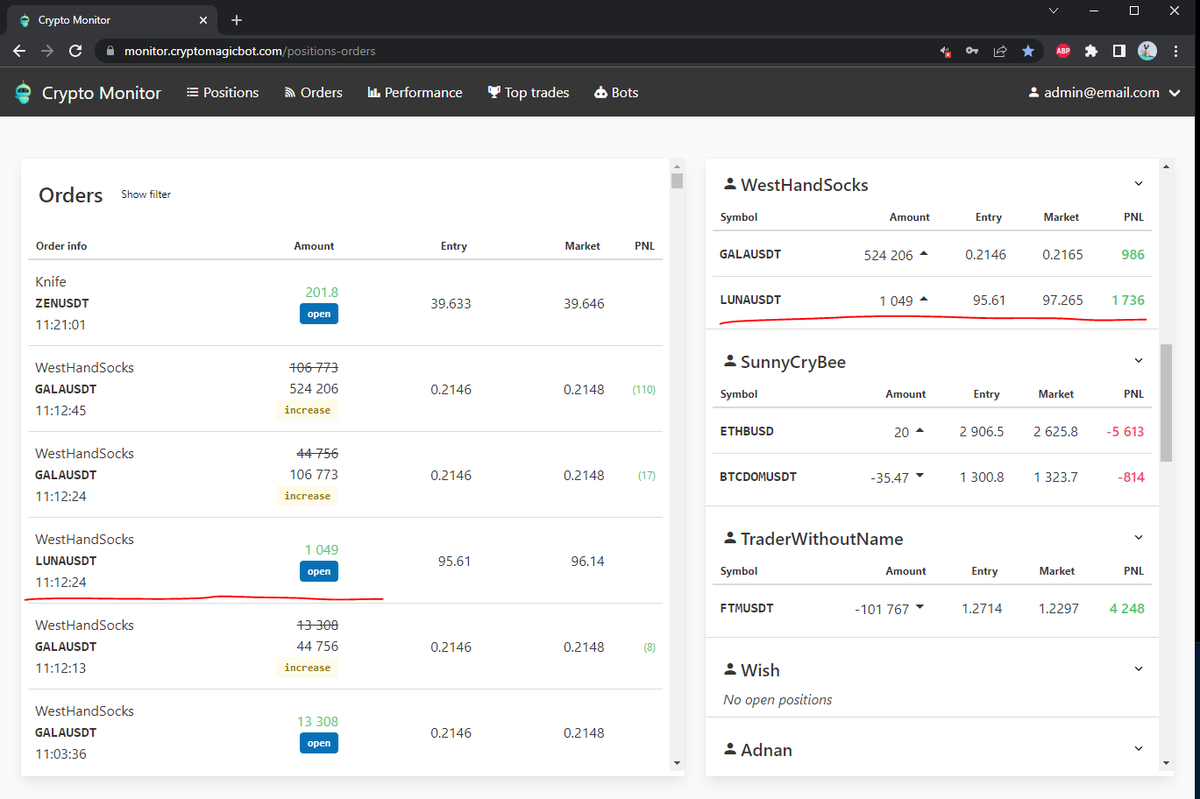The width and height of the screenshot is (1200, 799).
Task: Click increase badge on GALAUSDT 11:12:13 order
Action: tap(307, 668)
